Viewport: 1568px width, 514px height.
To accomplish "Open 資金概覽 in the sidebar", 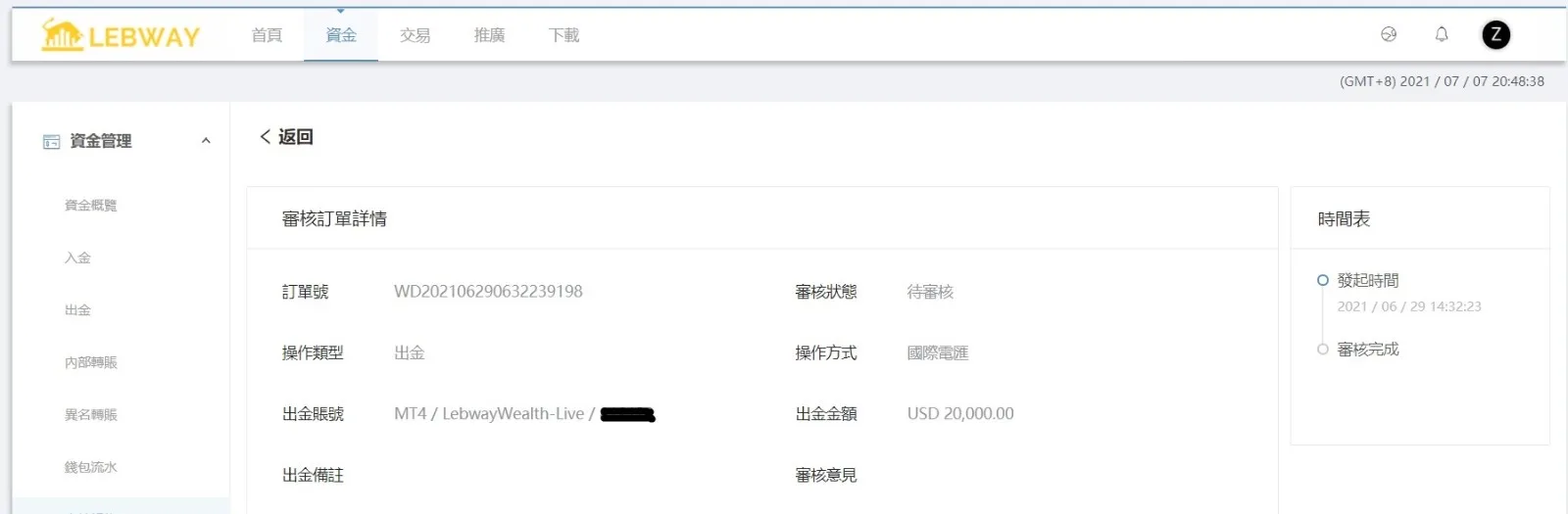I will click(91, 206).
